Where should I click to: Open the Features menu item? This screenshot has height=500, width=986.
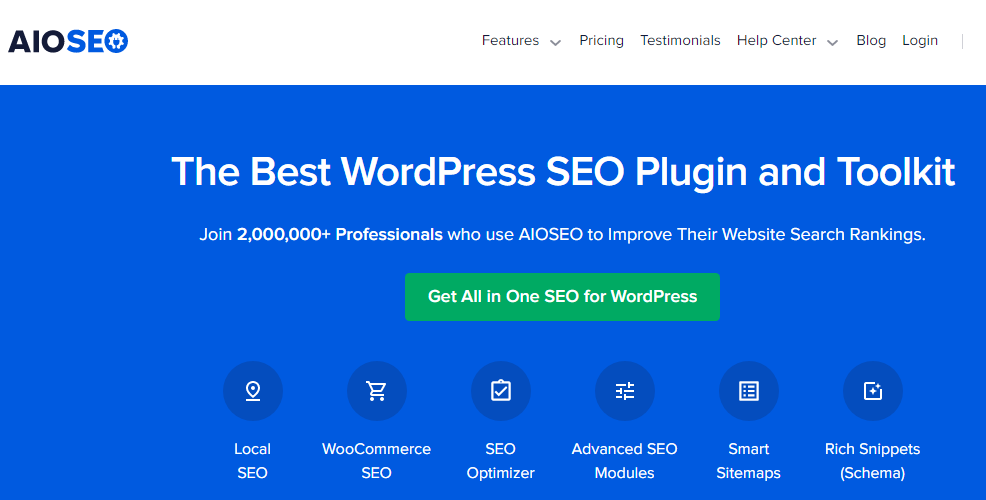pyautogui.click(x=510, y=40)
